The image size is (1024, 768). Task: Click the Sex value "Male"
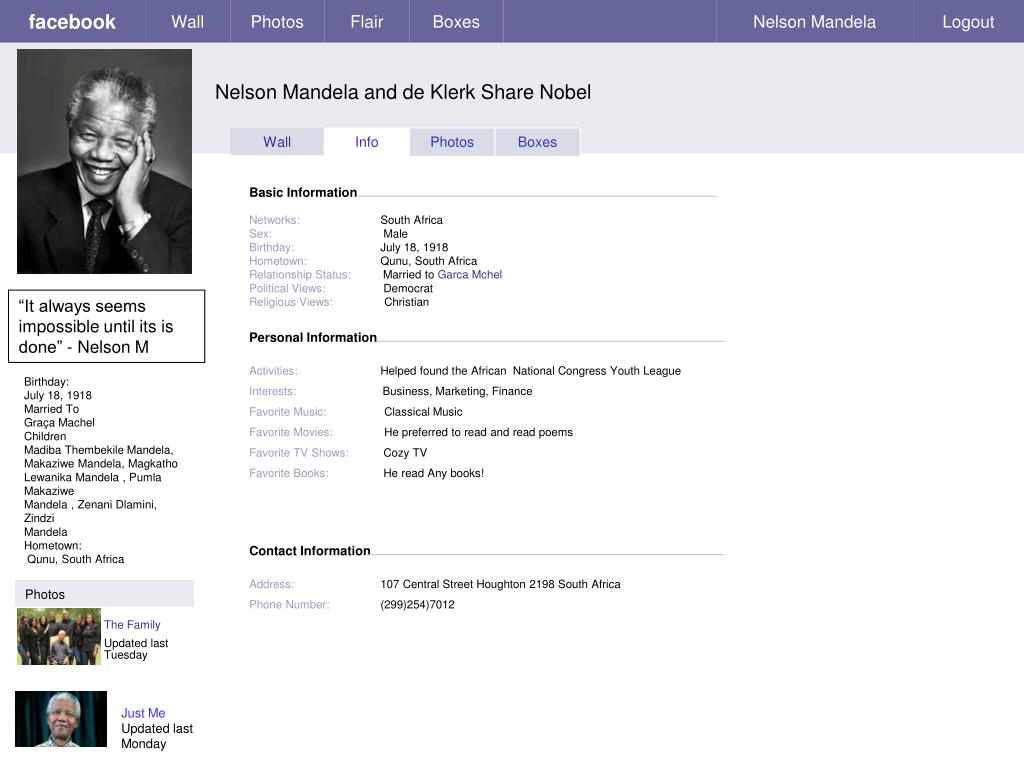(395, 234)
